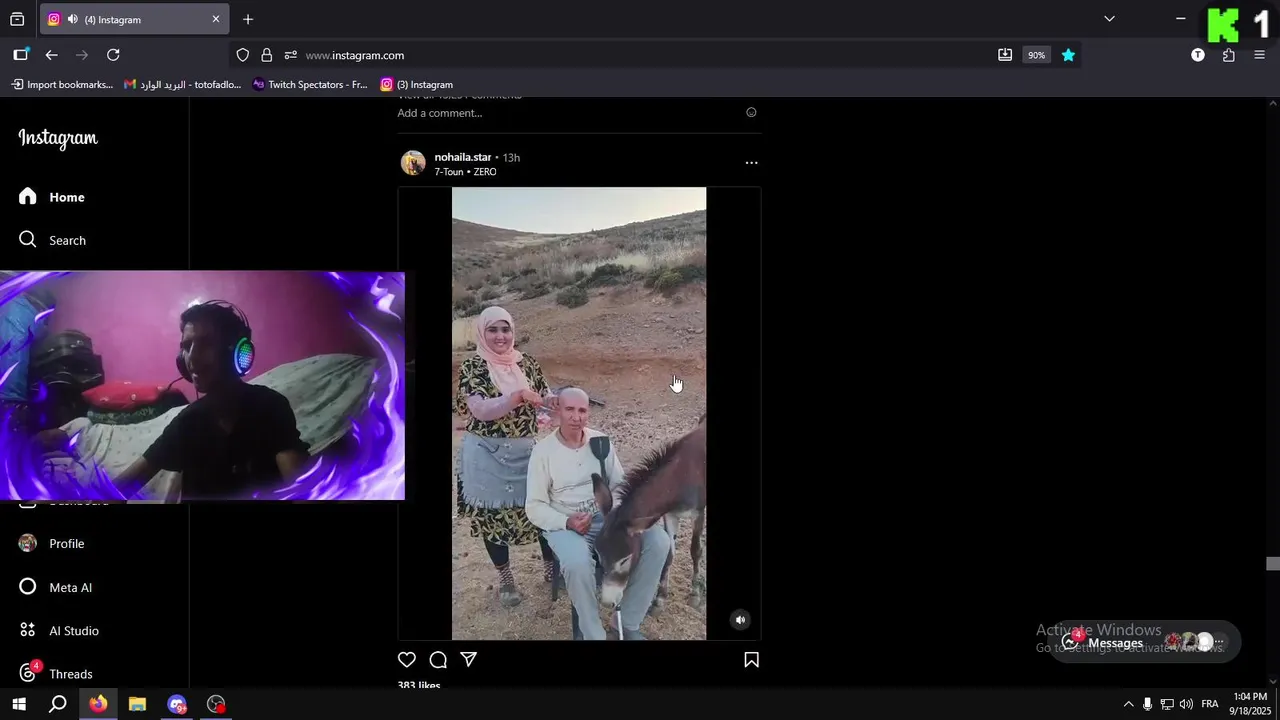Open the sidebar toggle in browser toolbar

click(21, 55)
